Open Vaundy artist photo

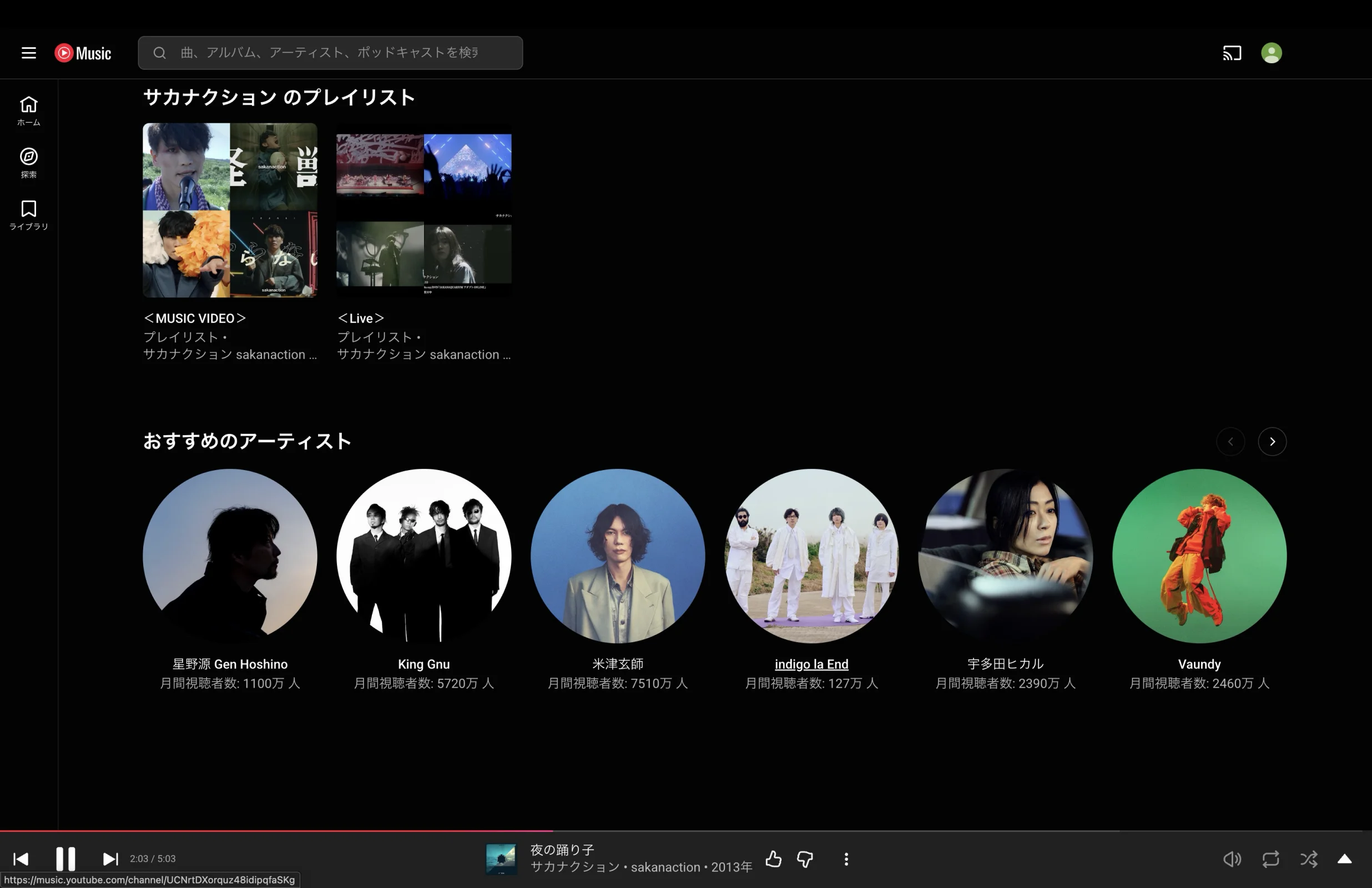click(1199, 556)
